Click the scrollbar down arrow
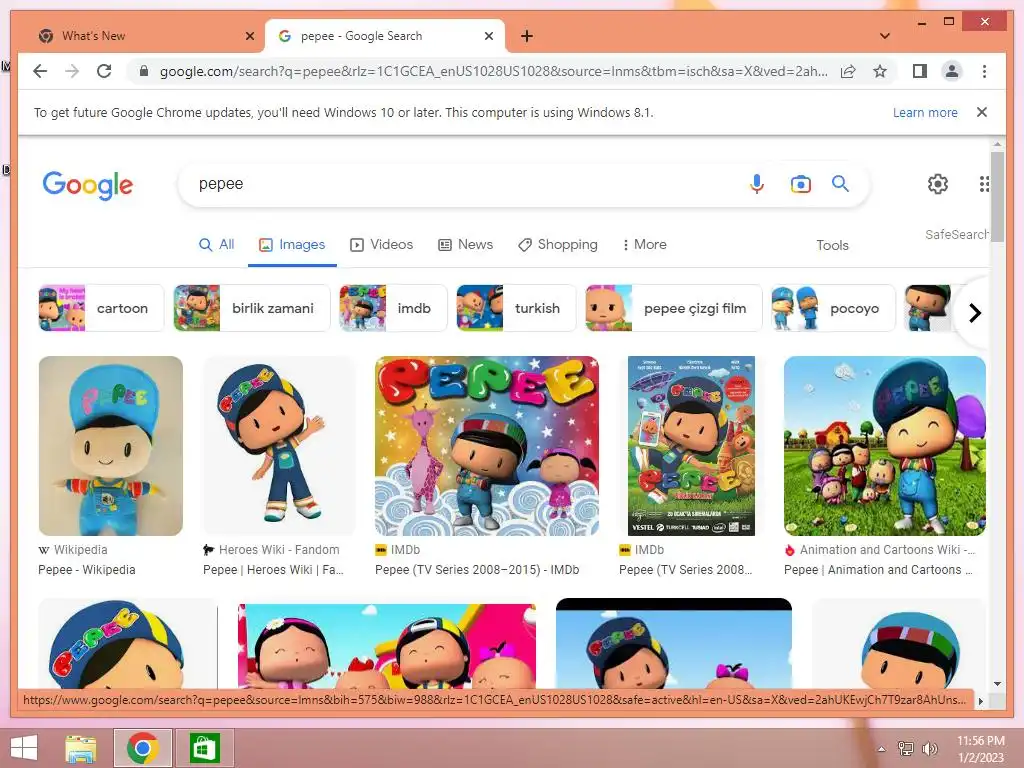Viewport: 1024px width, 768px height. 997,684
